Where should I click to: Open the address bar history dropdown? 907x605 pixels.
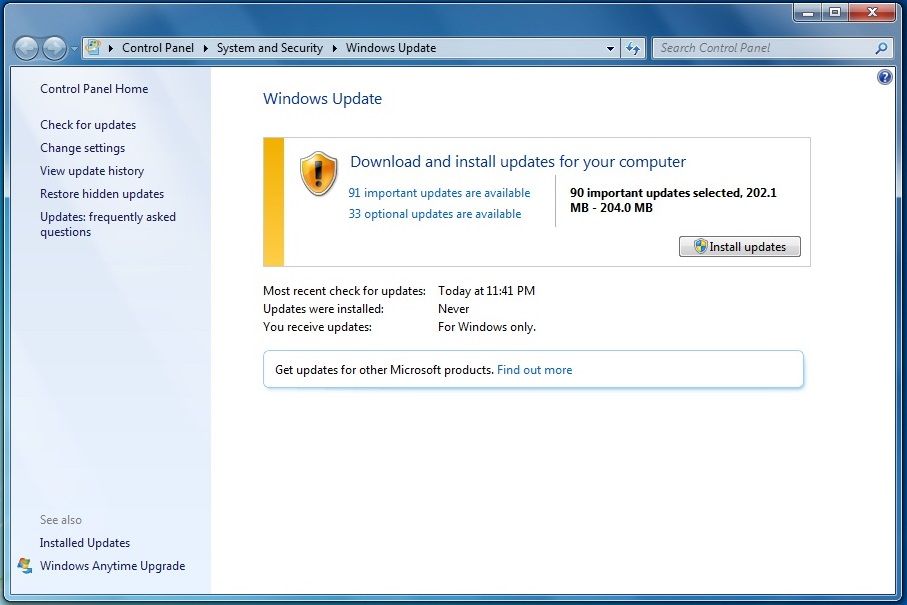click(611, 48)
